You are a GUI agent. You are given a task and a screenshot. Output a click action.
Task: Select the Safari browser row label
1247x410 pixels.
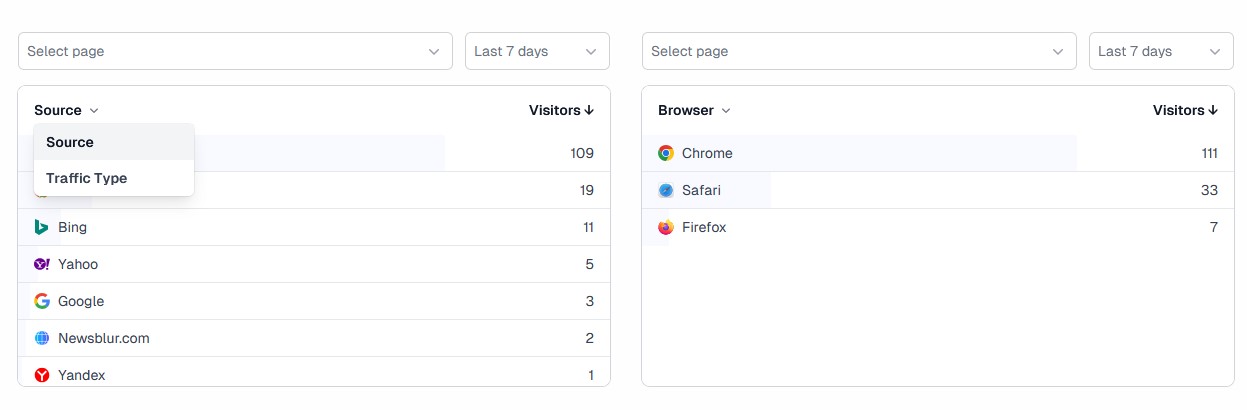pyautogui.click(x=701, y=190)
